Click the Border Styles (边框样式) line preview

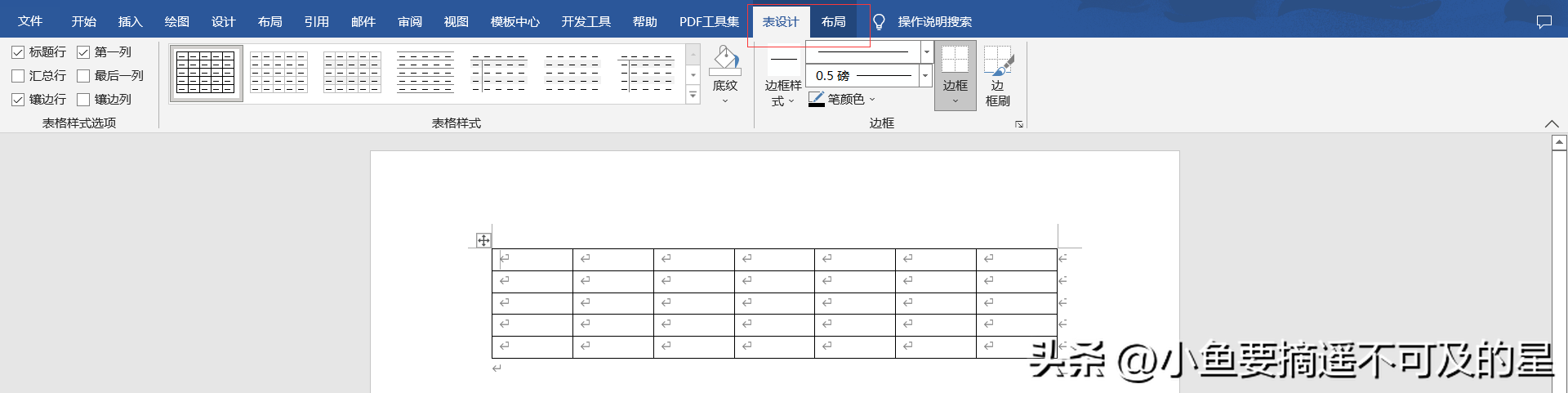[784, 59]
